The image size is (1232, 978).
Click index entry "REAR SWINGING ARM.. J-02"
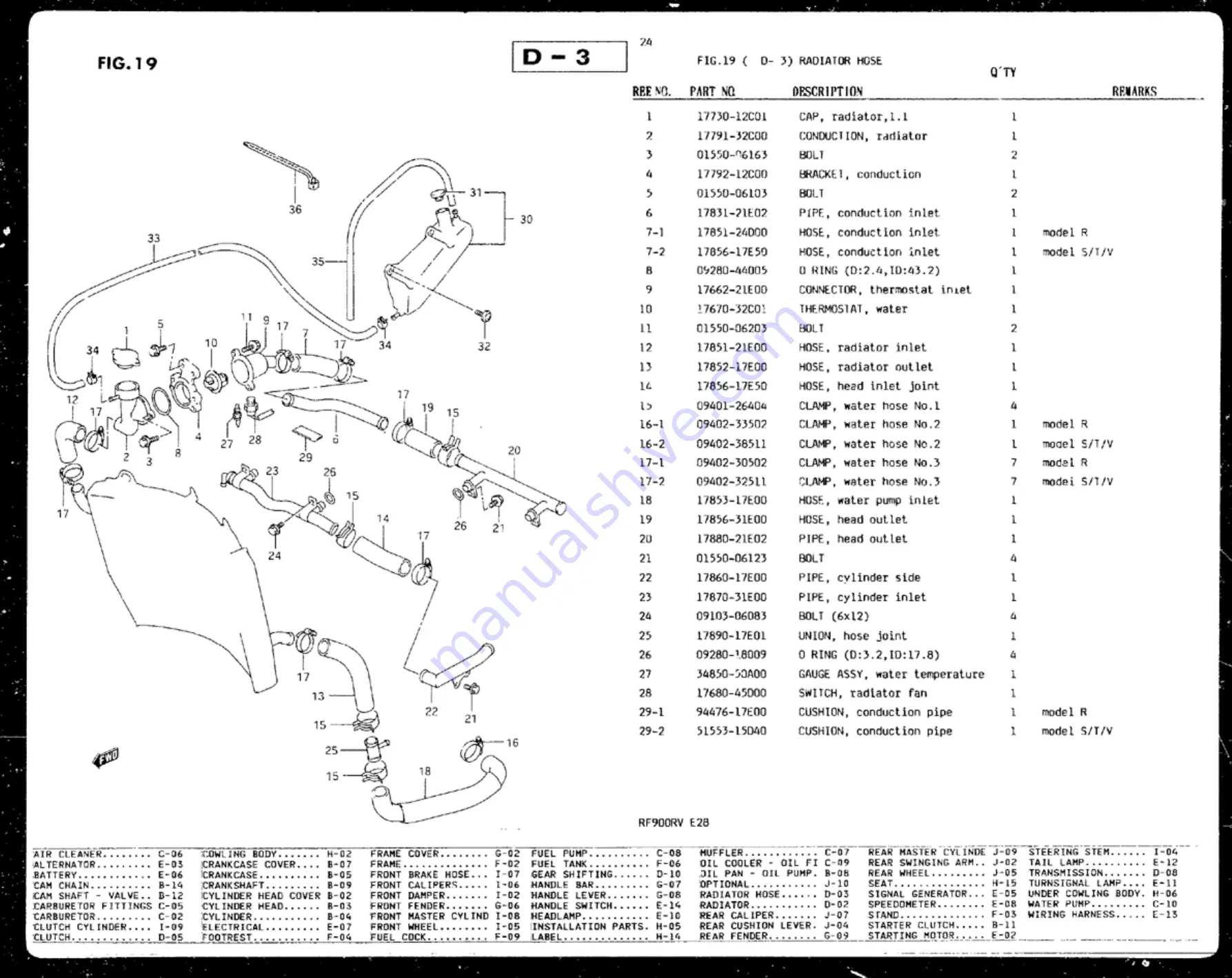tap(942, 862)
